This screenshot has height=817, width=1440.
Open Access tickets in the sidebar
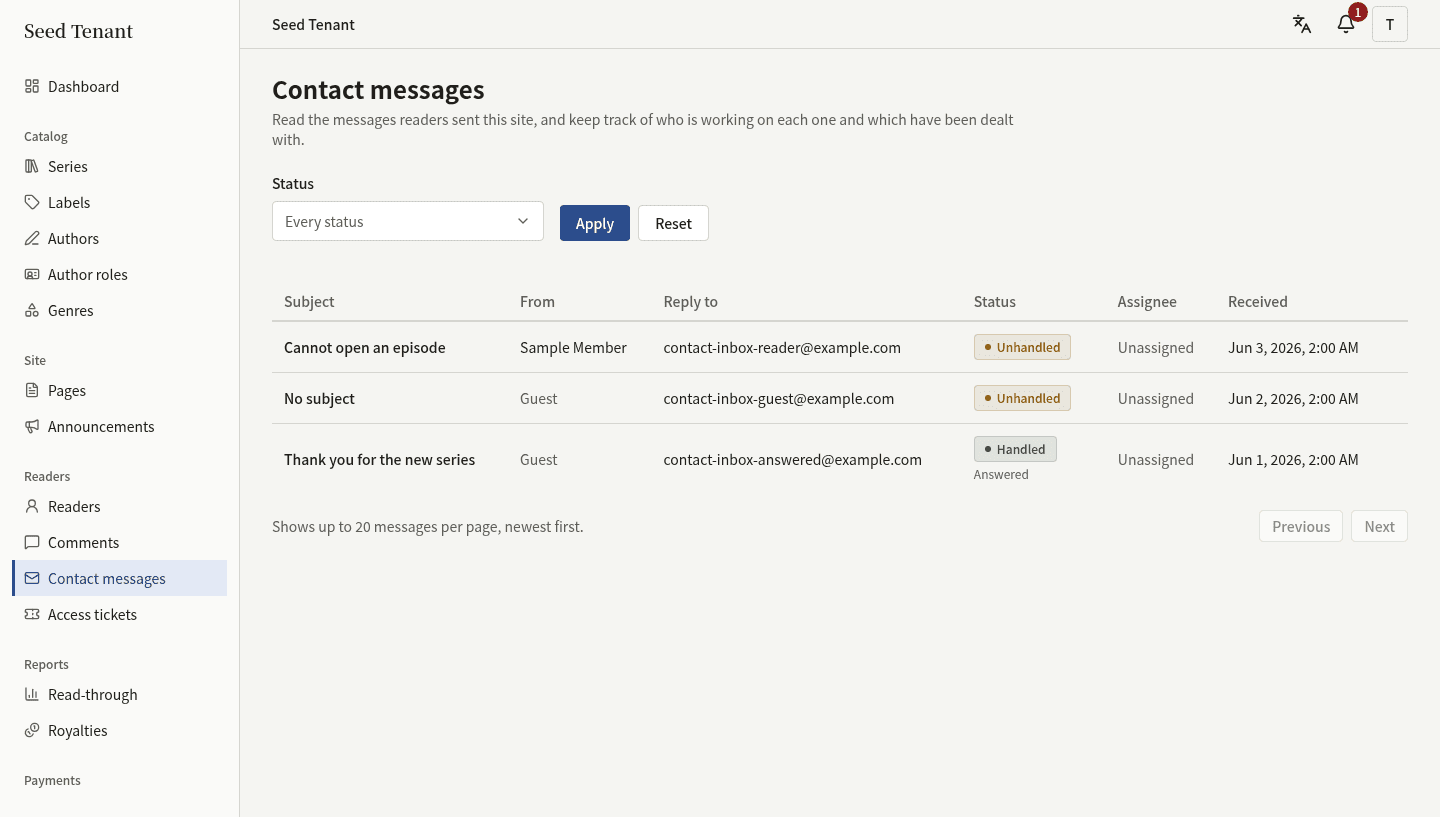pos(120,614)
